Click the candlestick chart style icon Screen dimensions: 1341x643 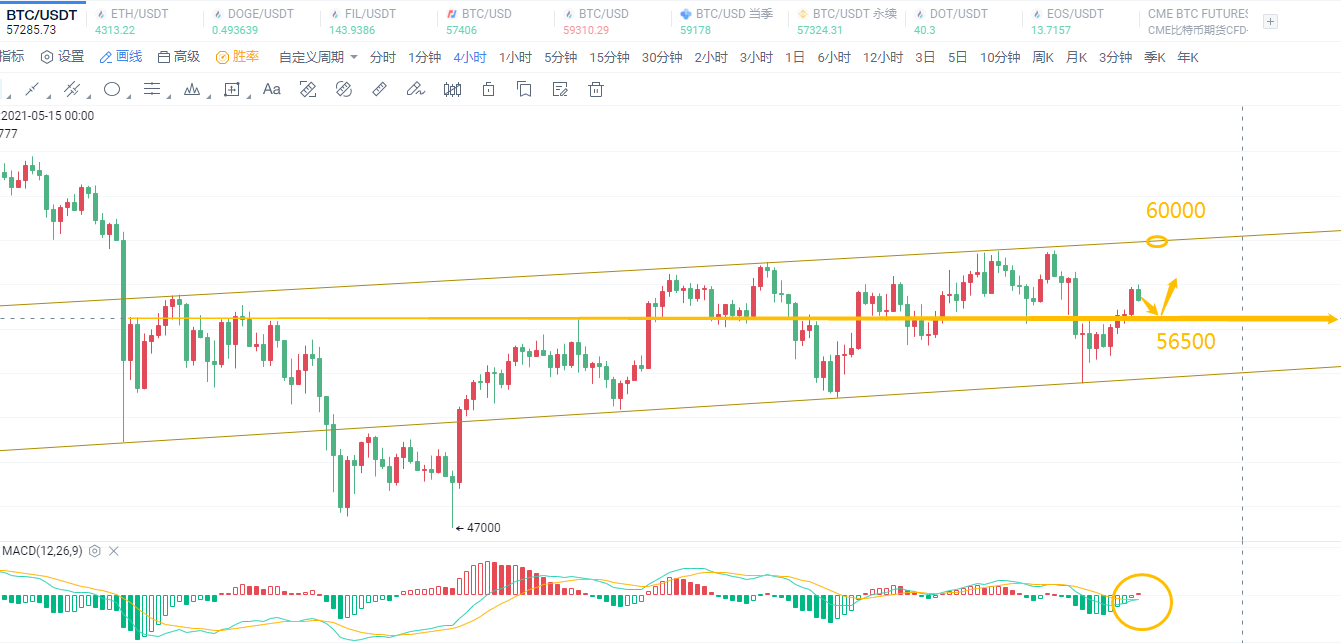point(452,89)
